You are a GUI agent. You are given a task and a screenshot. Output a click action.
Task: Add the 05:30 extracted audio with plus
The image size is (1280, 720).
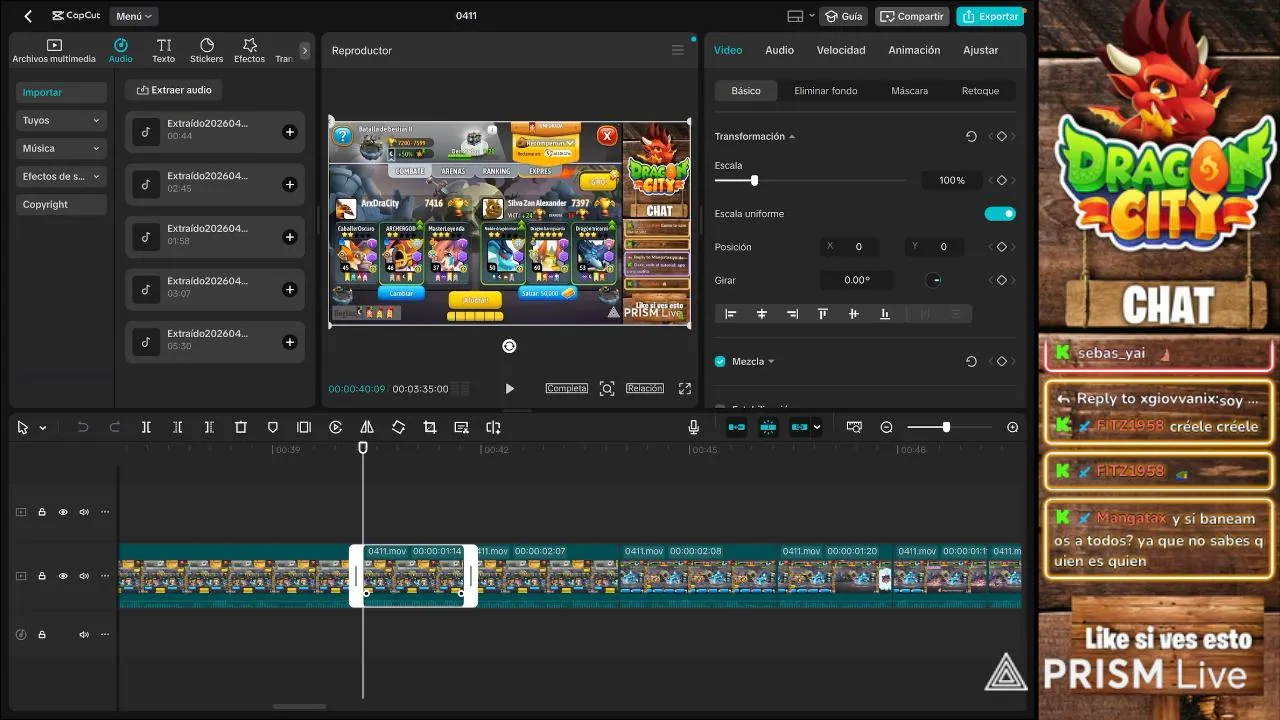(x=290, y=342)
